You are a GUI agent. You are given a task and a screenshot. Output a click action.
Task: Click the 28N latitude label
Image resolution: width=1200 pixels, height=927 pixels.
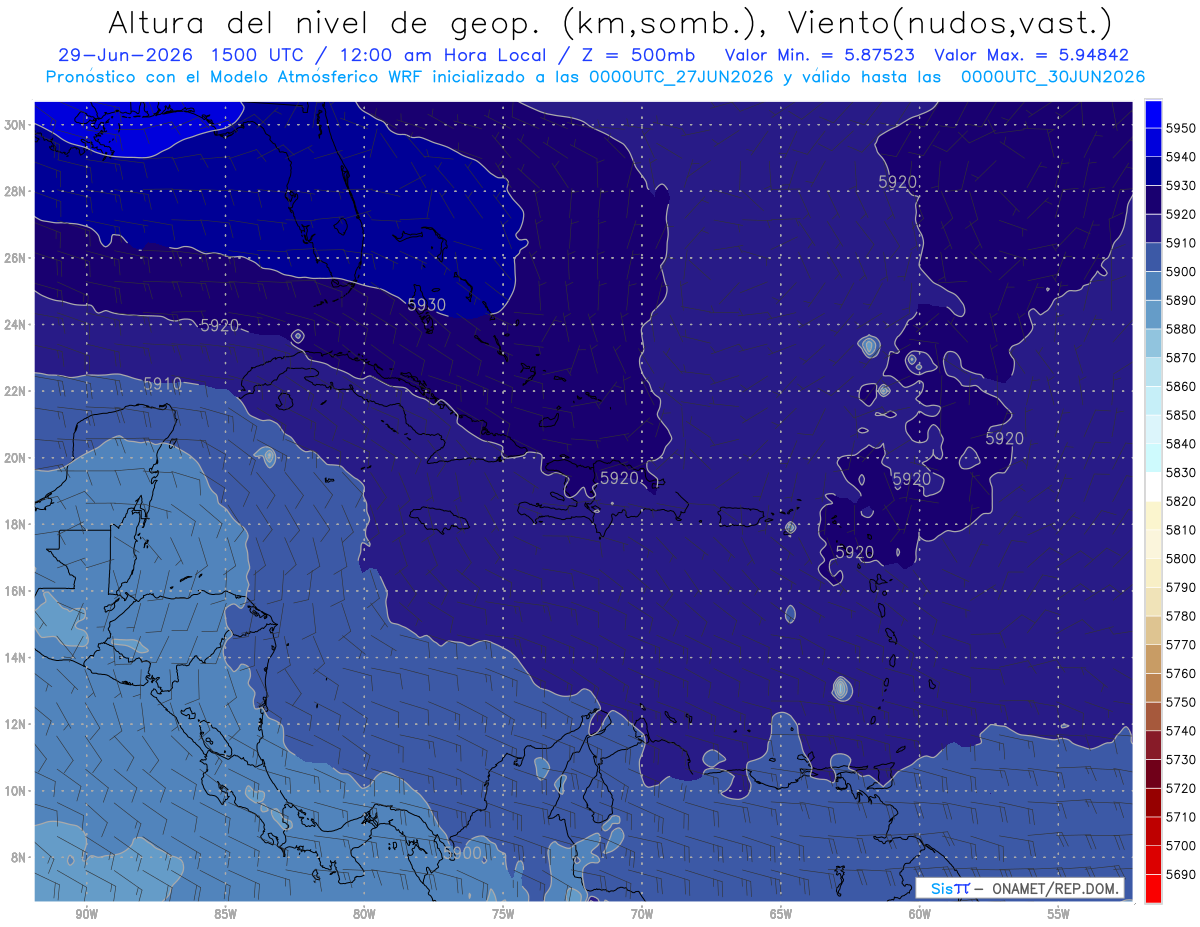click(16, 191)
